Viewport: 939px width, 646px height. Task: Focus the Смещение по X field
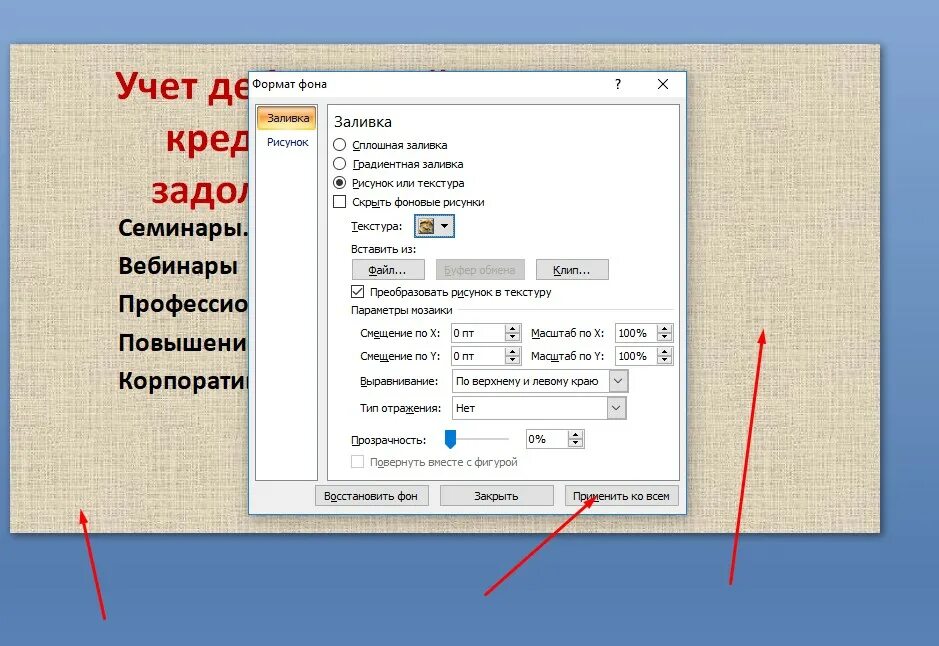[478, 333]
